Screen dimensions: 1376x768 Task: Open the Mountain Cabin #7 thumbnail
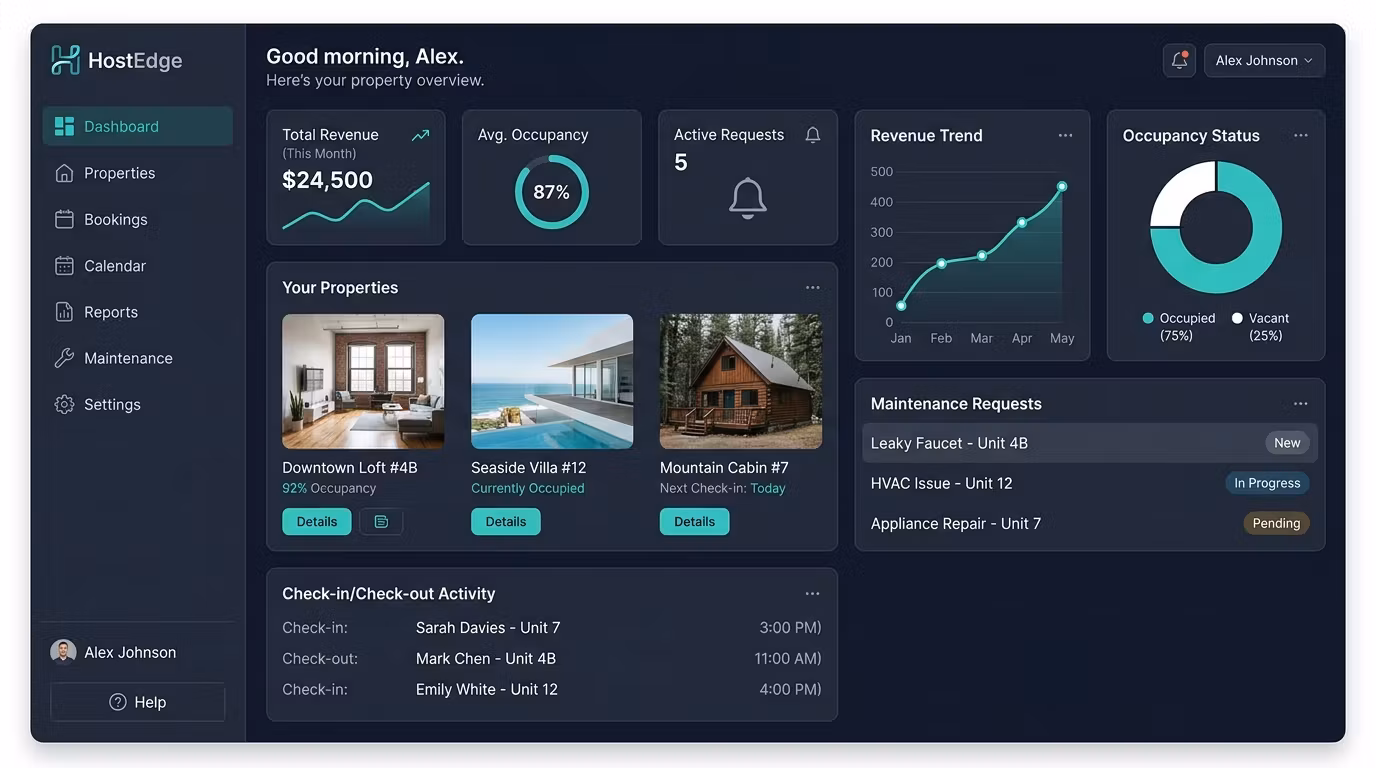(741, 381)
